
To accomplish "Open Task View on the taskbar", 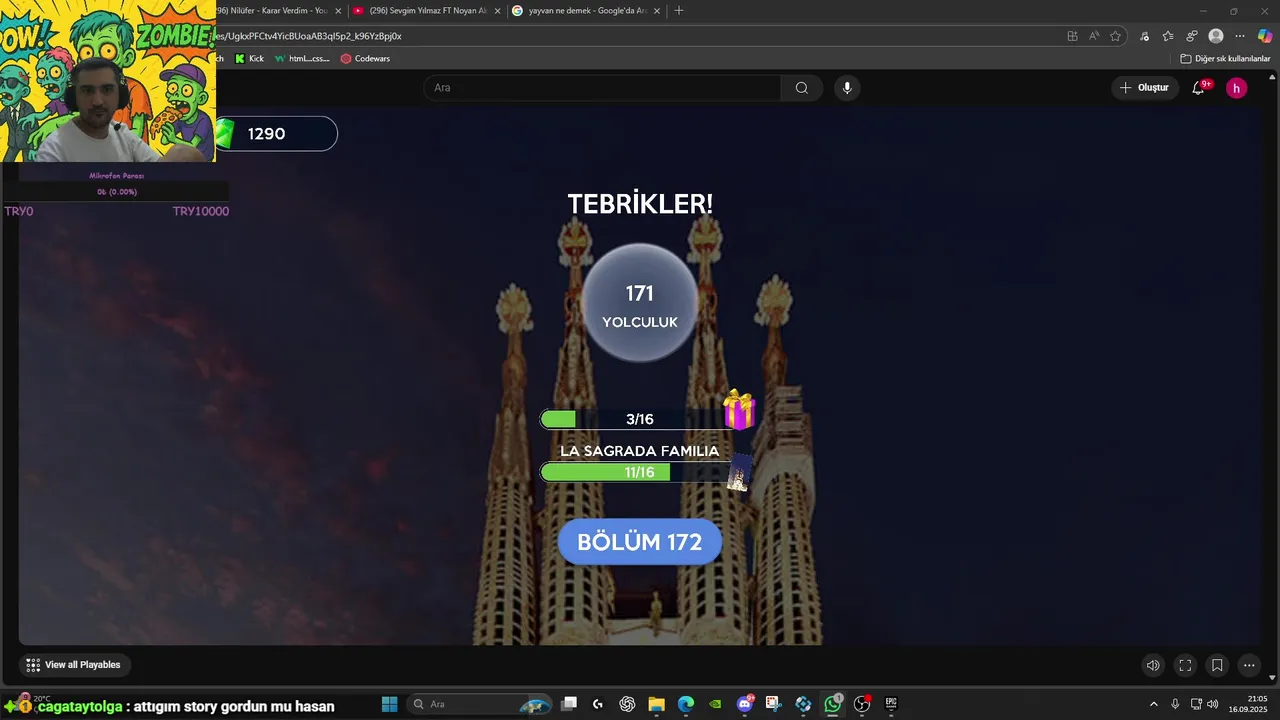I will [569, 704].
